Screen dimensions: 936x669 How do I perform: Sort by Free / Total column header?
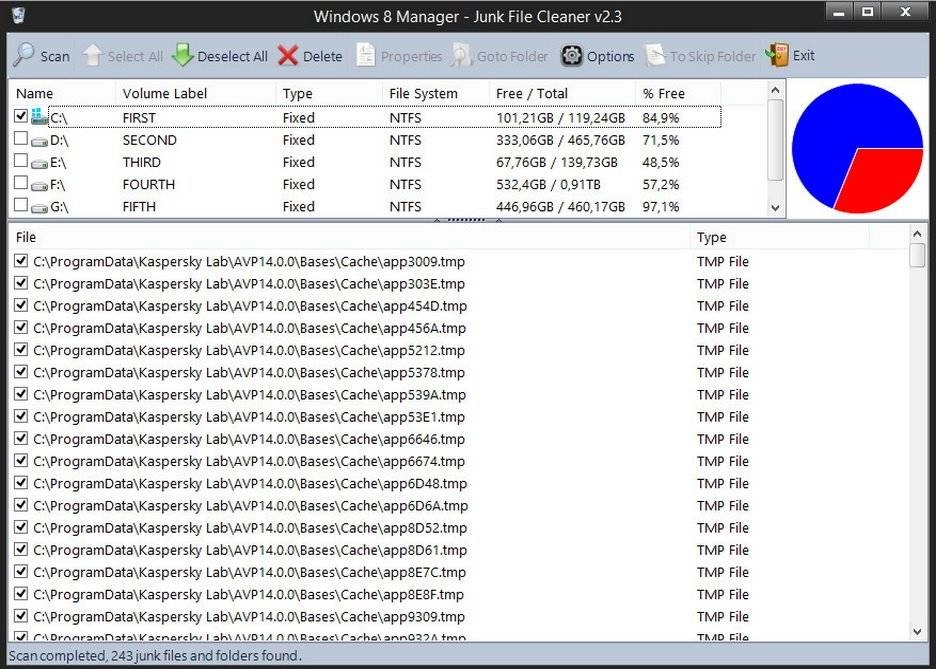coord(562,93)
